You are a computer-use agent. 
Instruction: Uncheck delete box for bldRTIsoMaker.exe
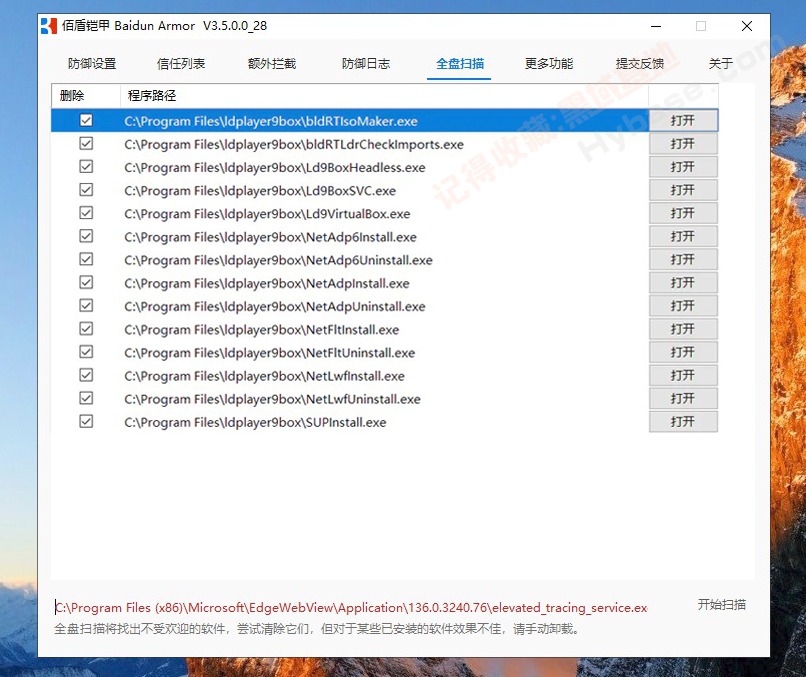(86, 120)
